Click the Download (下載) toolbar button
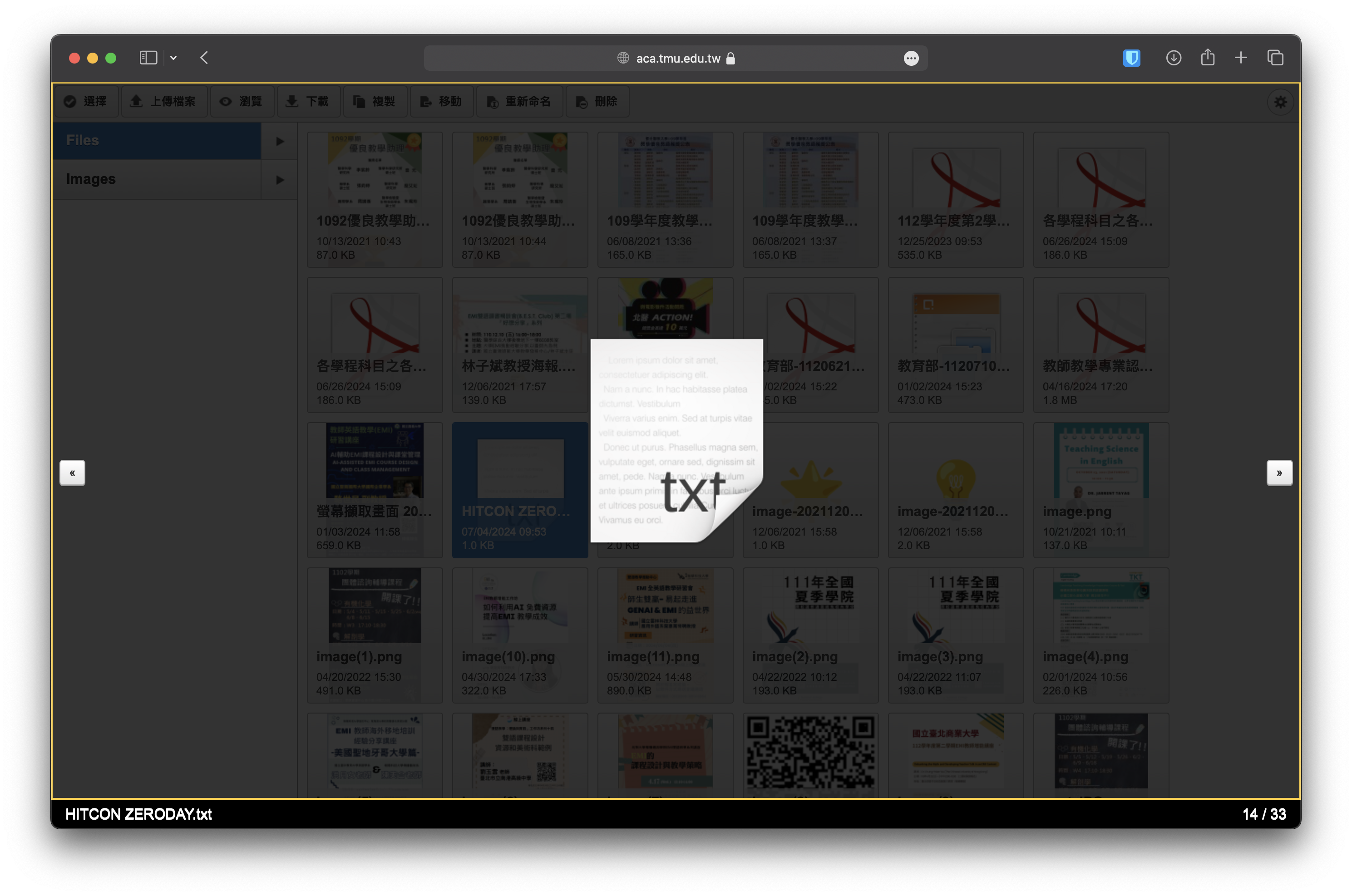Viewport: 1352px width, 896px height. [x=309, y=102]
